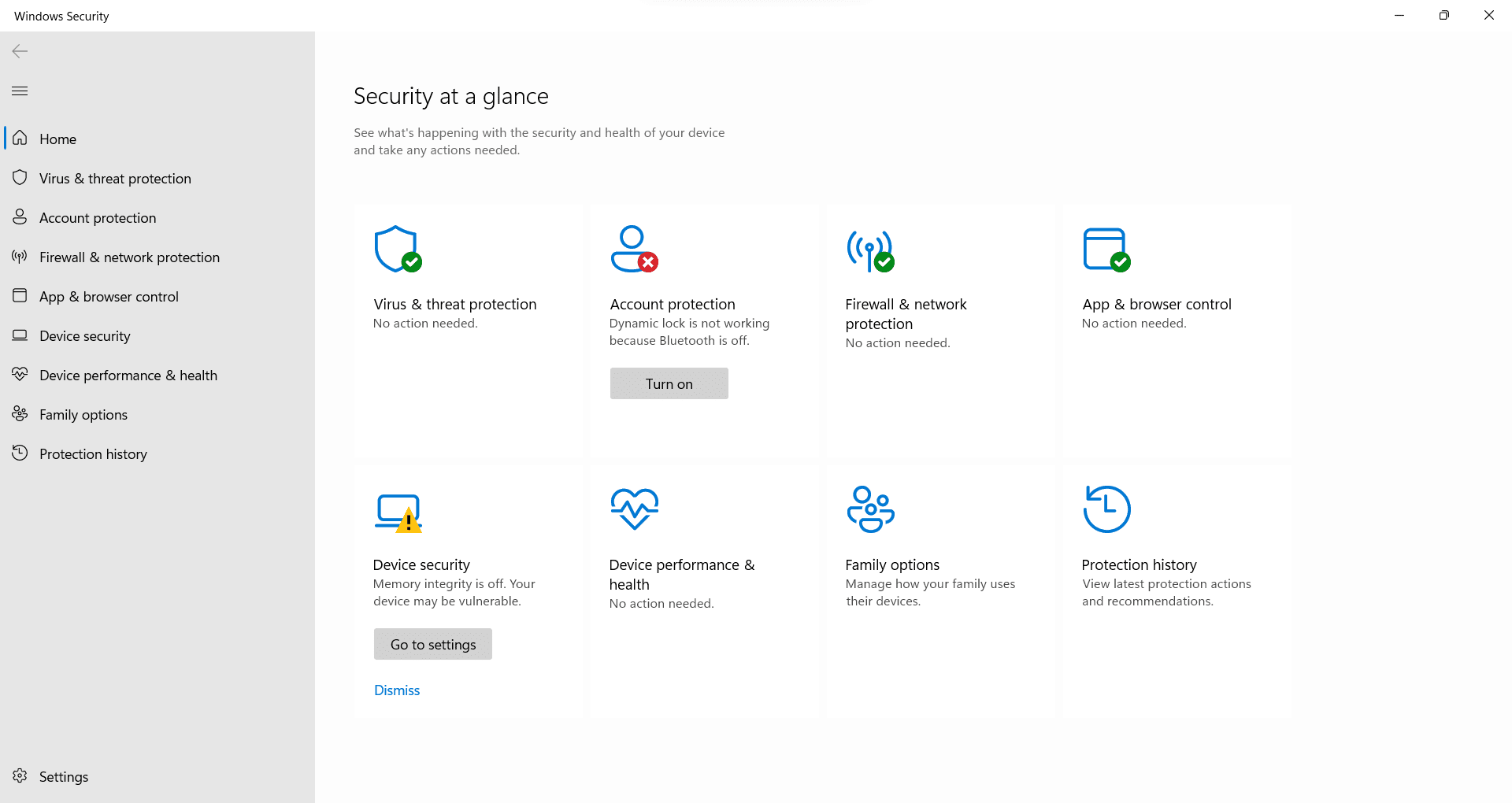1512x803 pixels.
Task: Click the shield icon beside Virus & threat protection in sidebar
Action: click(20, 177)
